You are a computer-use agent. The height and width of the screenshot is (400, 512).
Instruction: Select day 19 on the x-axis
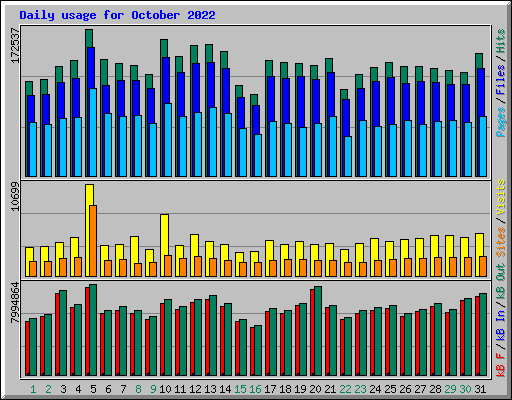300,389
